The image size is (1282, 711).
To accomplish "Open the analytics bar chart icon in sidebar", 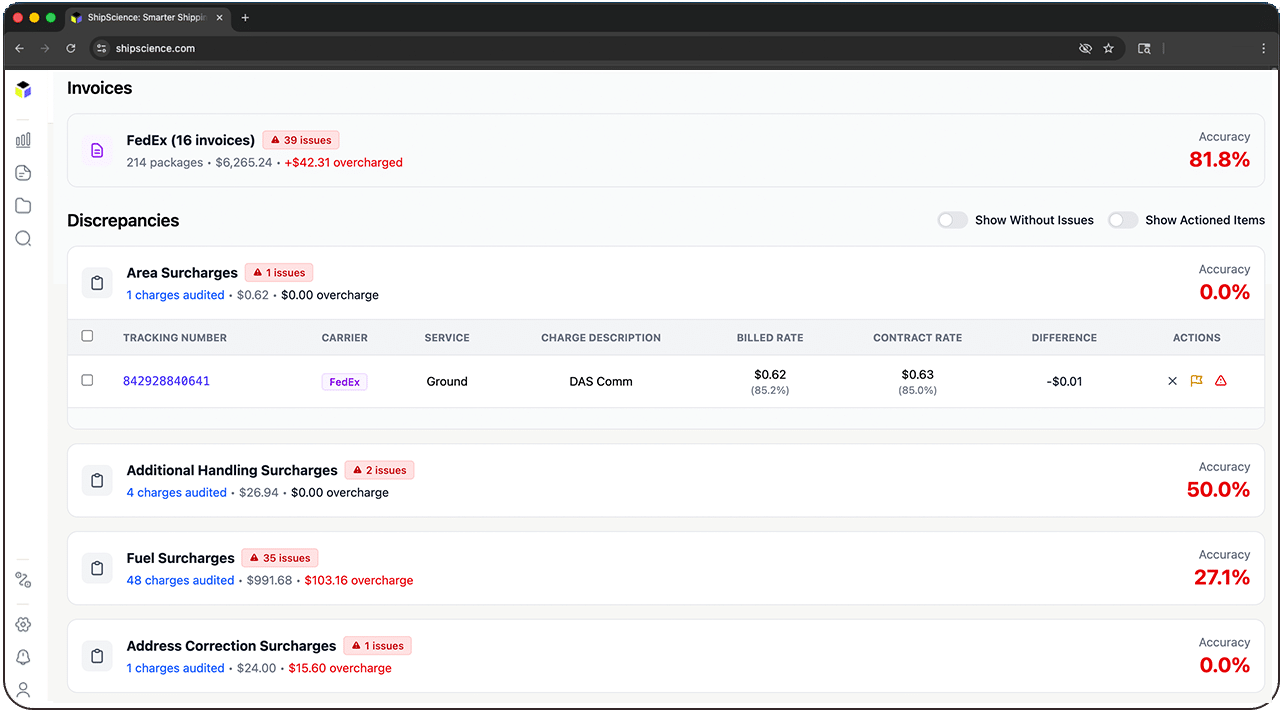I will point(23,140).
